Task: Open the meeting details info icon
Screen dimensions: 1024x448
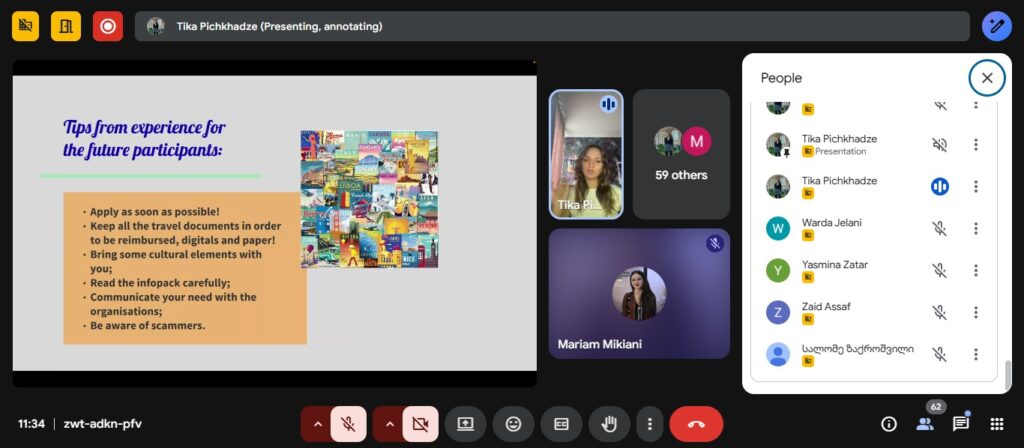Action: [888, 424]
